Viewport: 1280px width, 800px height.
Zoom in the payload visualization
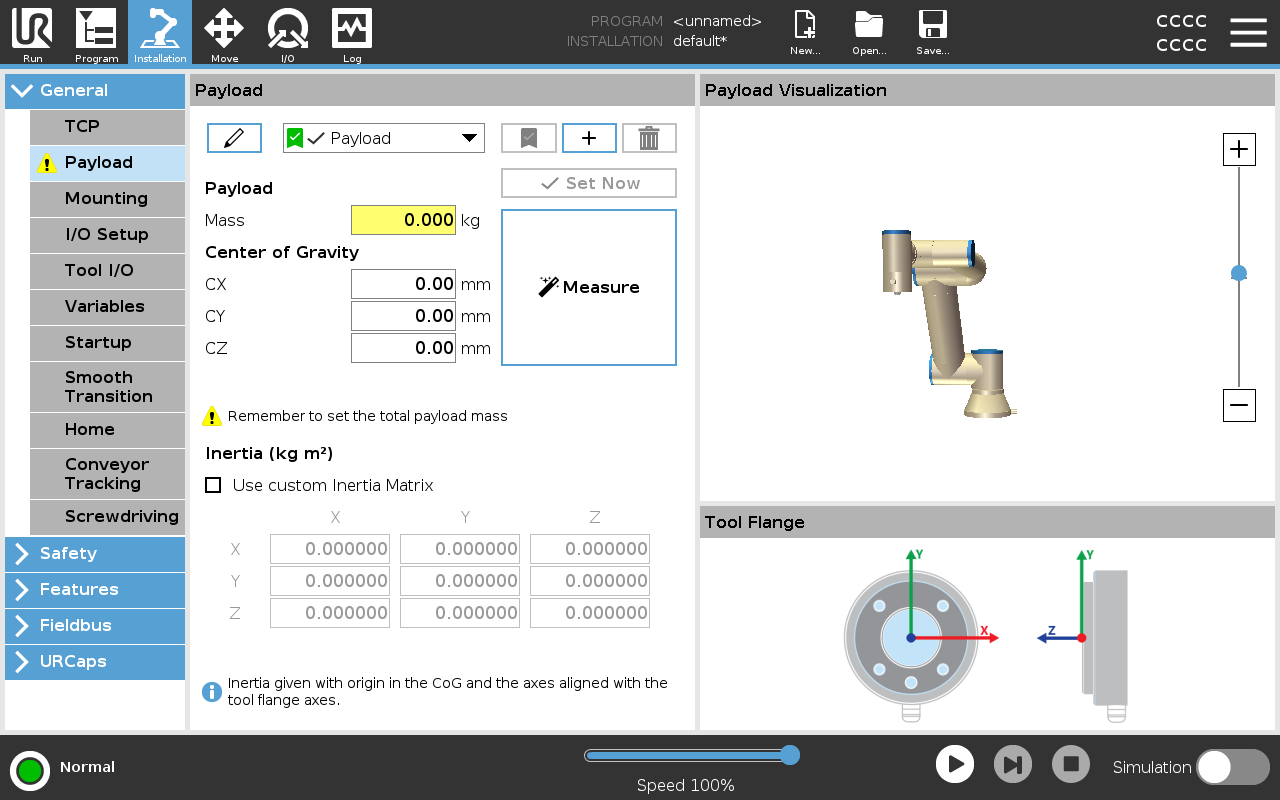[1239, 149]
